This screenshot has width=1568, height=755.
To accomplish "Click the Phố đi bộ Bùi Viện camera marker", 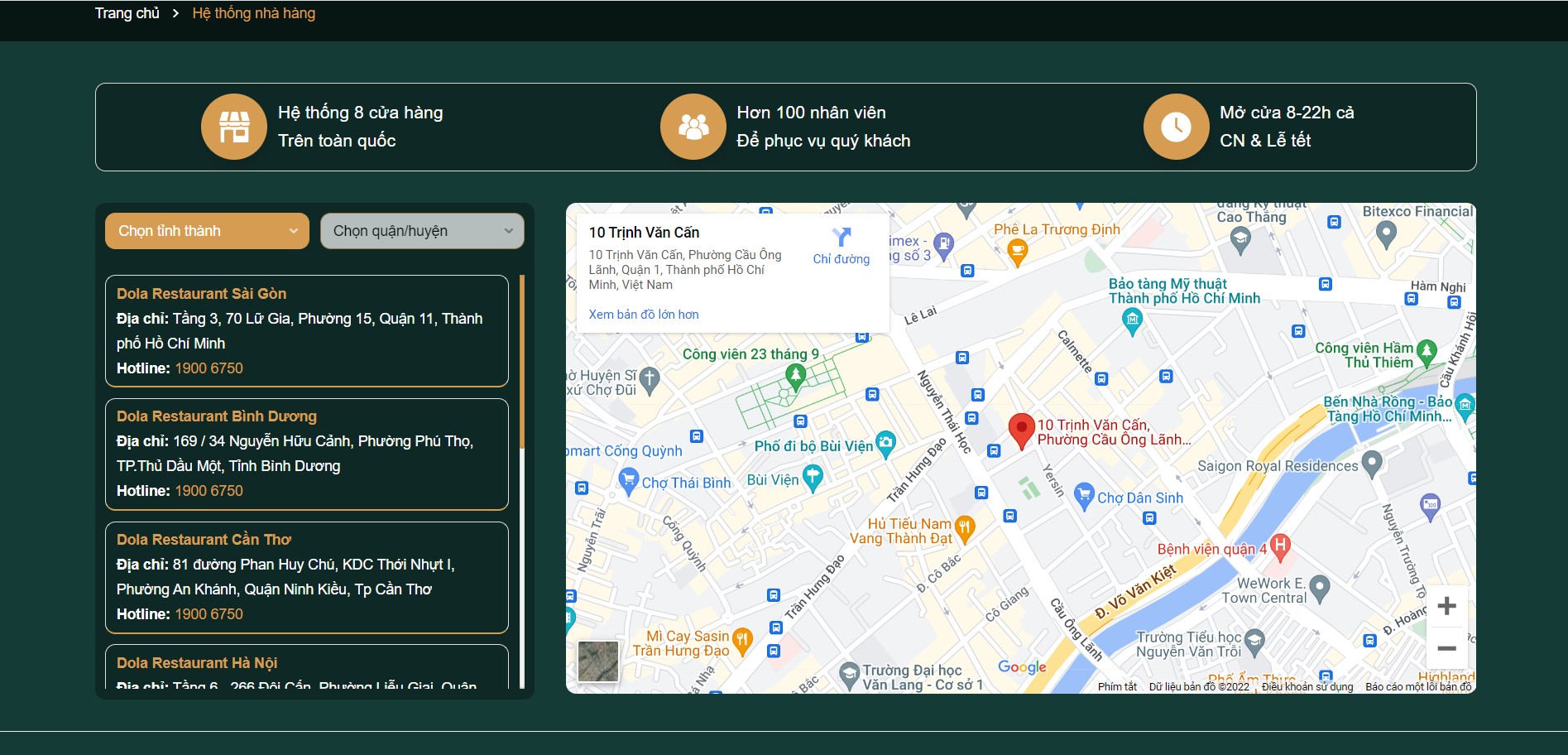I will pos(885,445).
